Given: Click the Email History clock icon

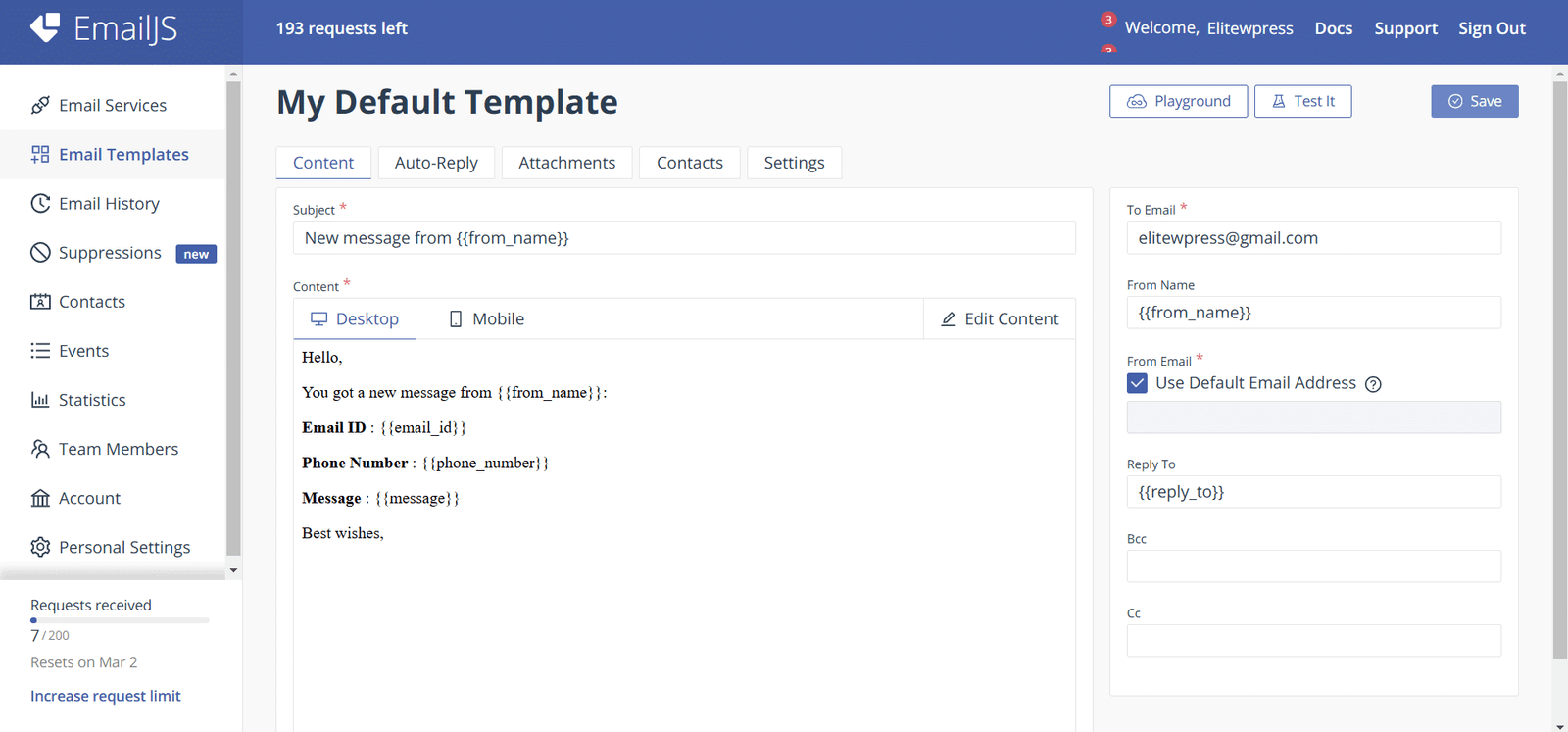Looking at the screenshot, I should pos(40,203).
